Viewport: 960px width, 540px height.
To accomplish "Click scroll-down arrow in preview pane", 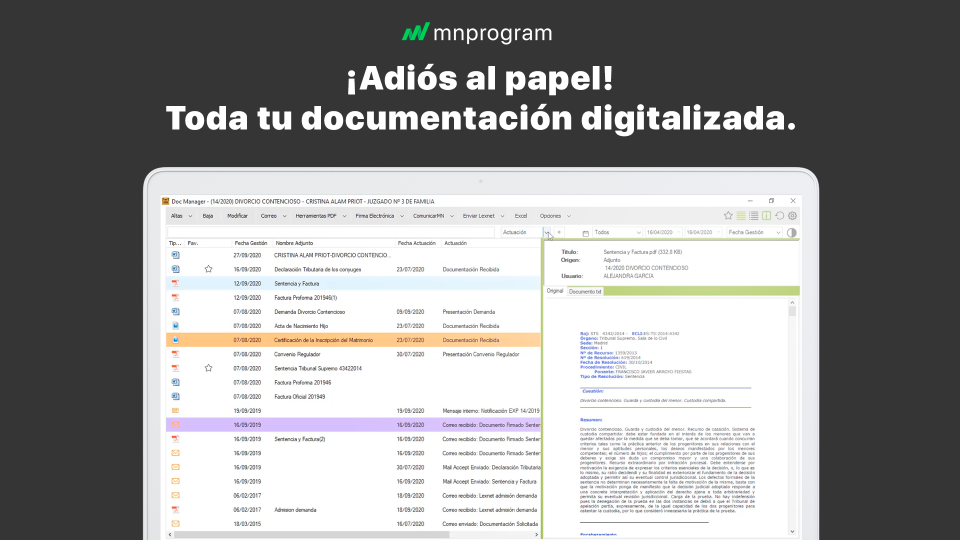I will pos(792,531).
